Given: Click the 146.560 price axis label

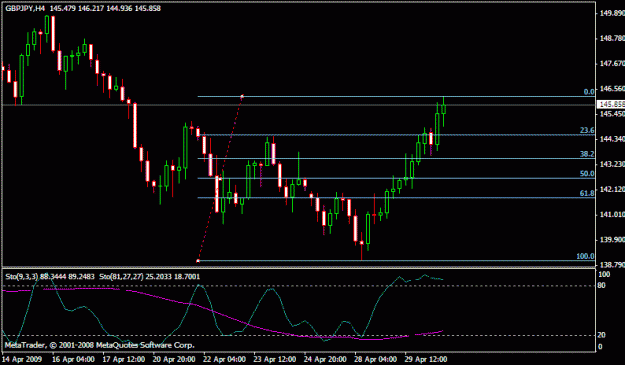Looking at the screenshot, I should coord(612,88).
